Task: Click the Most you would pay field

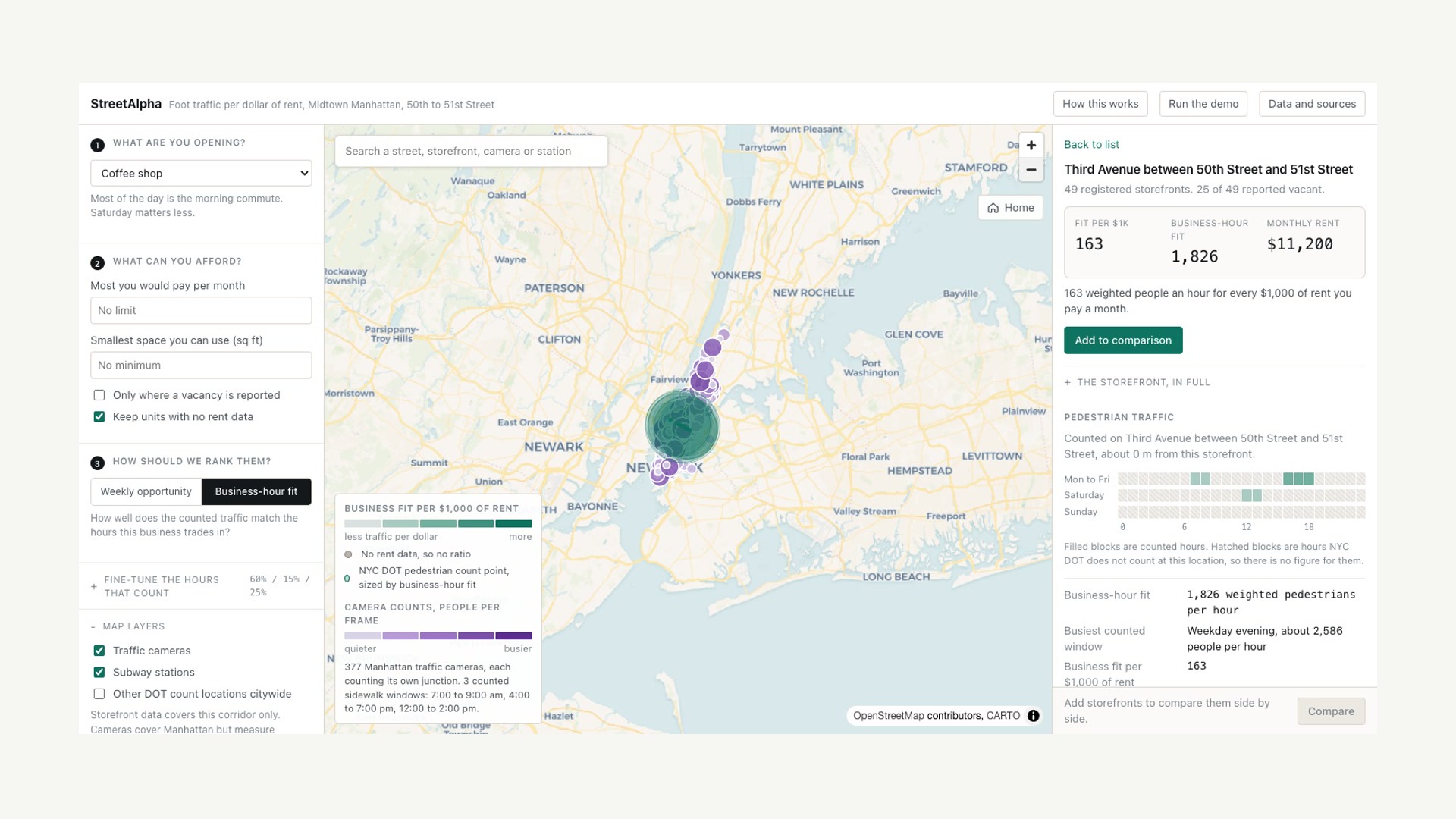Action: tap(201, 310)
